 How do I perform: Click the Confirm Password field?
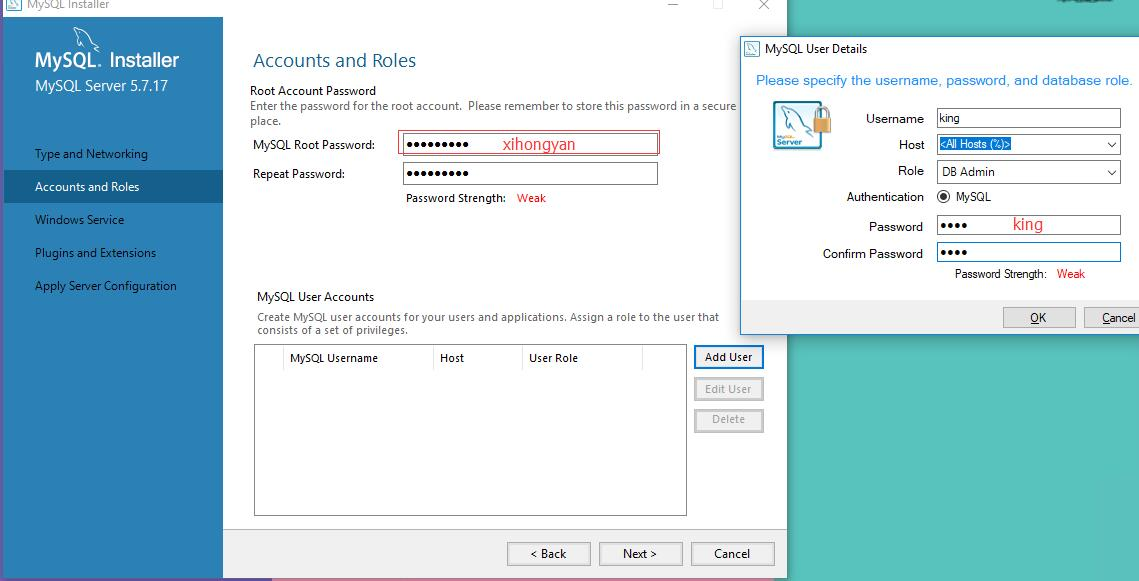(1029, 253)
